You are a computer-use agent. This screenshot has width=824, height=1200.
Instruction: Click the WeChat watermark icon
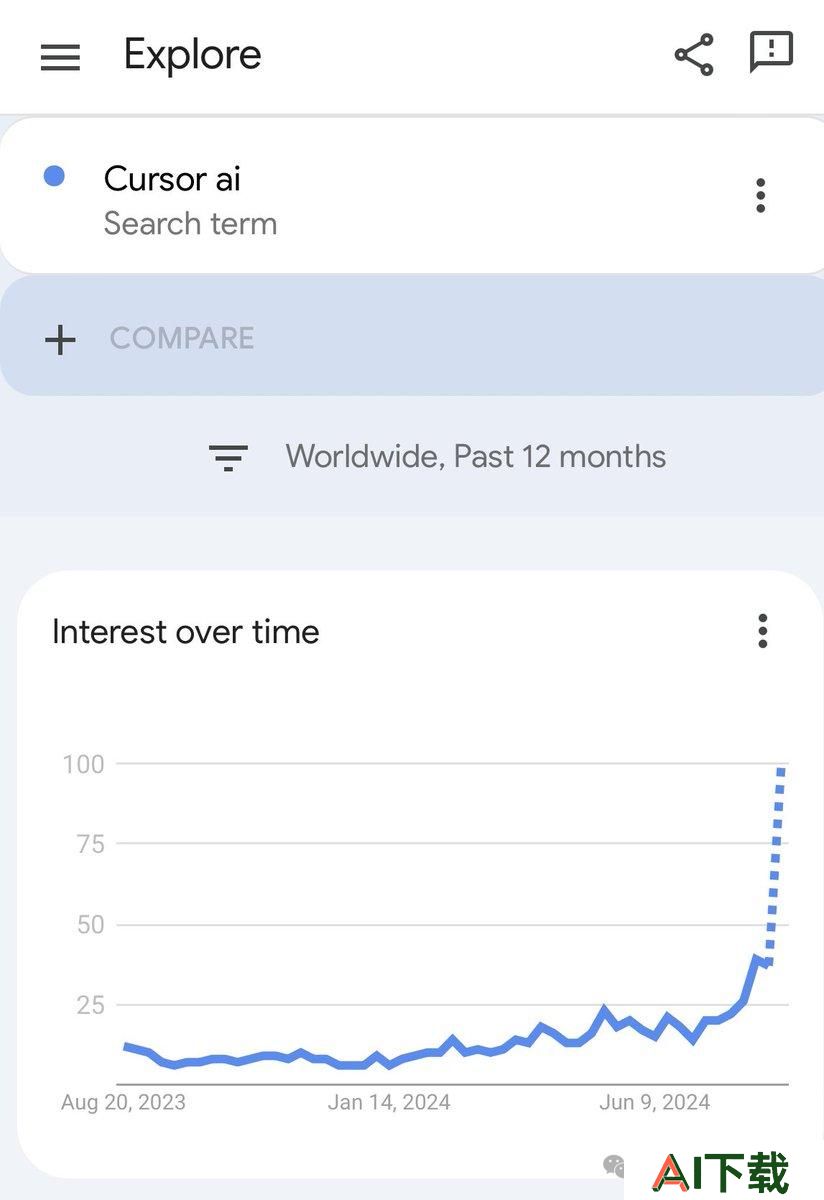[x=614, y=1165]
